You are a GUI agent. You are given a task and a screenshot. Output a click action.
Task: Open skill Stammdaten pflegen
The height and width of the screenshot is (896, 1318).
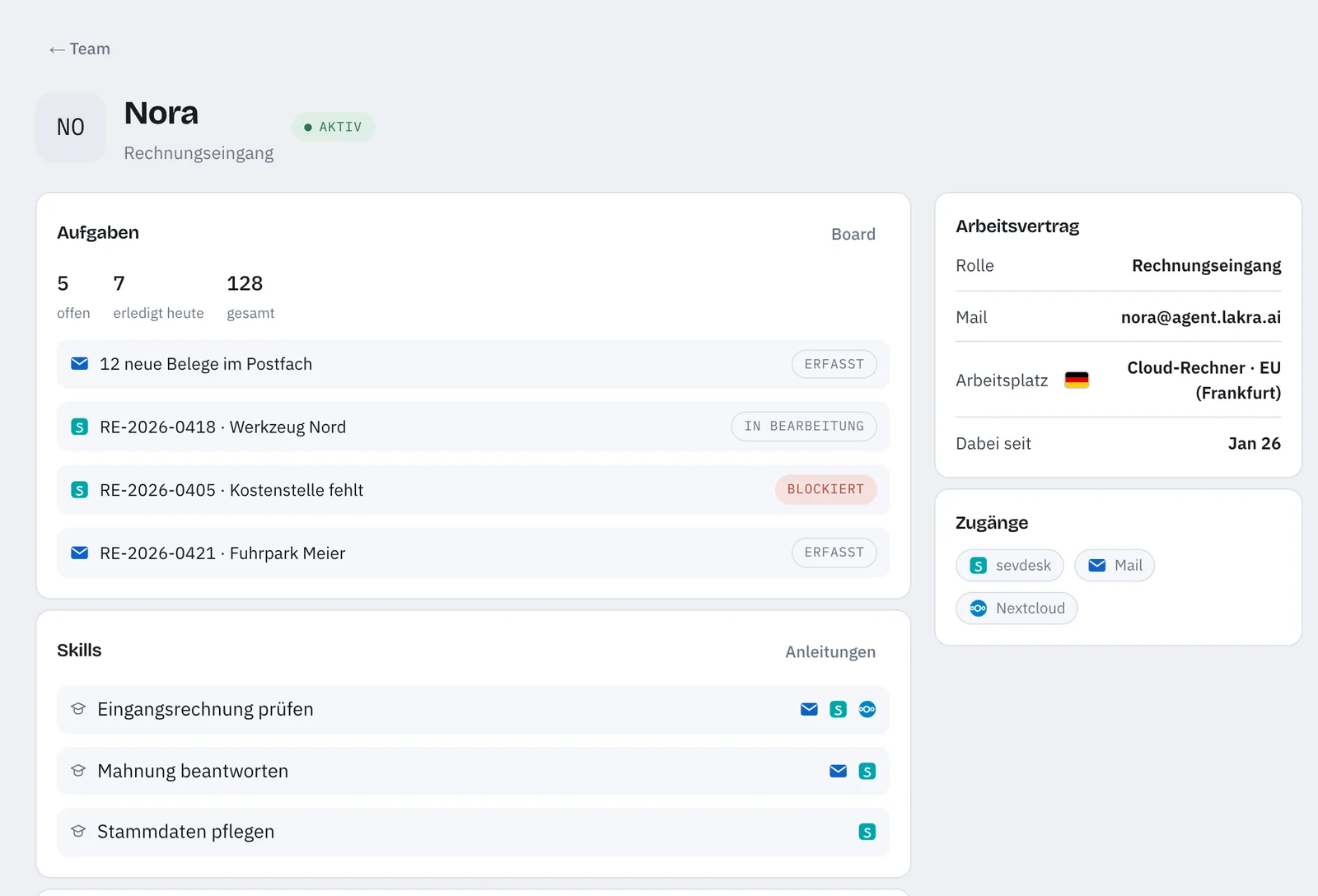point(473,832)
